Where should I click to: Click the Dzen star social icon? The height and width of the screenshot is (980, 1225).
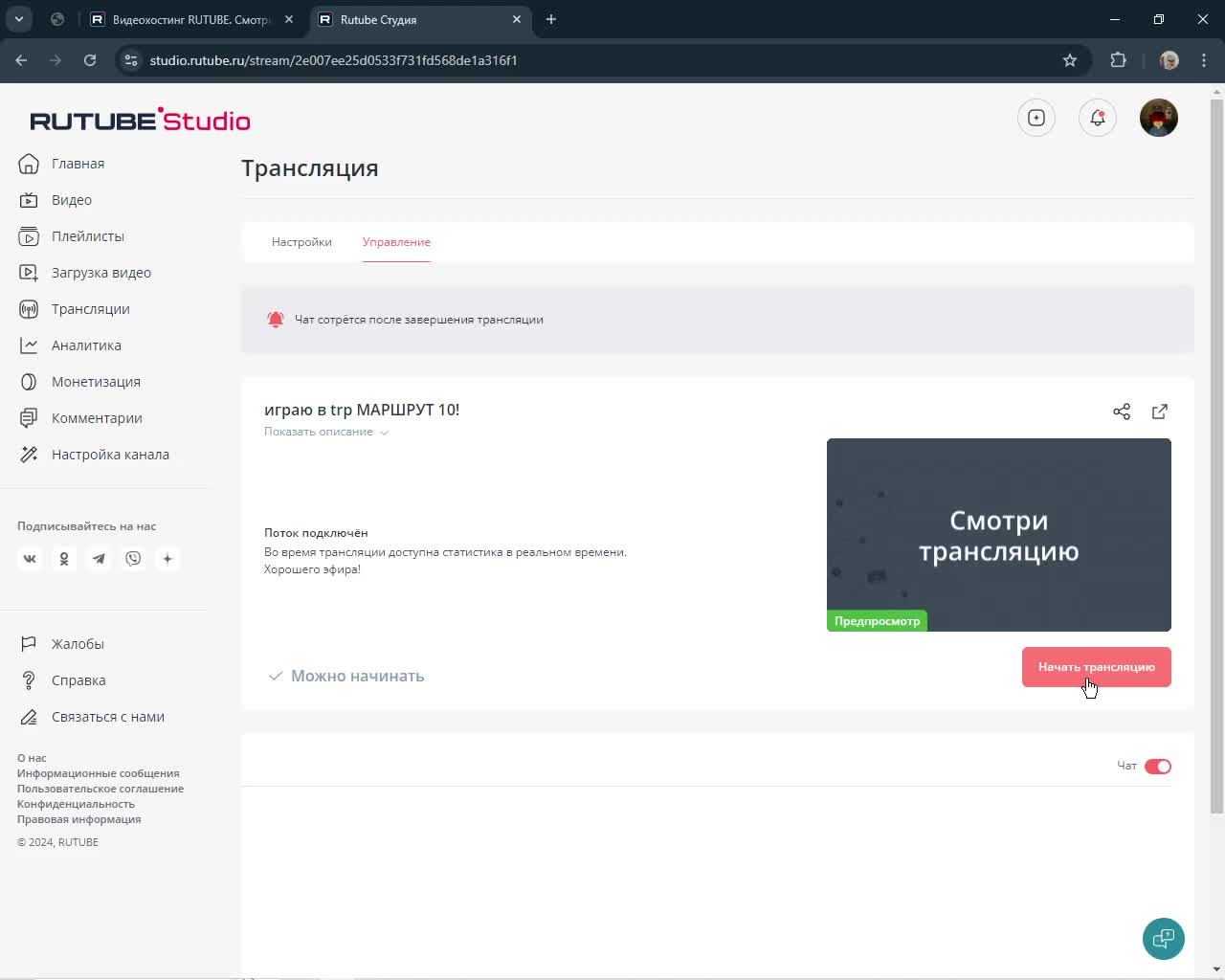[167, 559]
